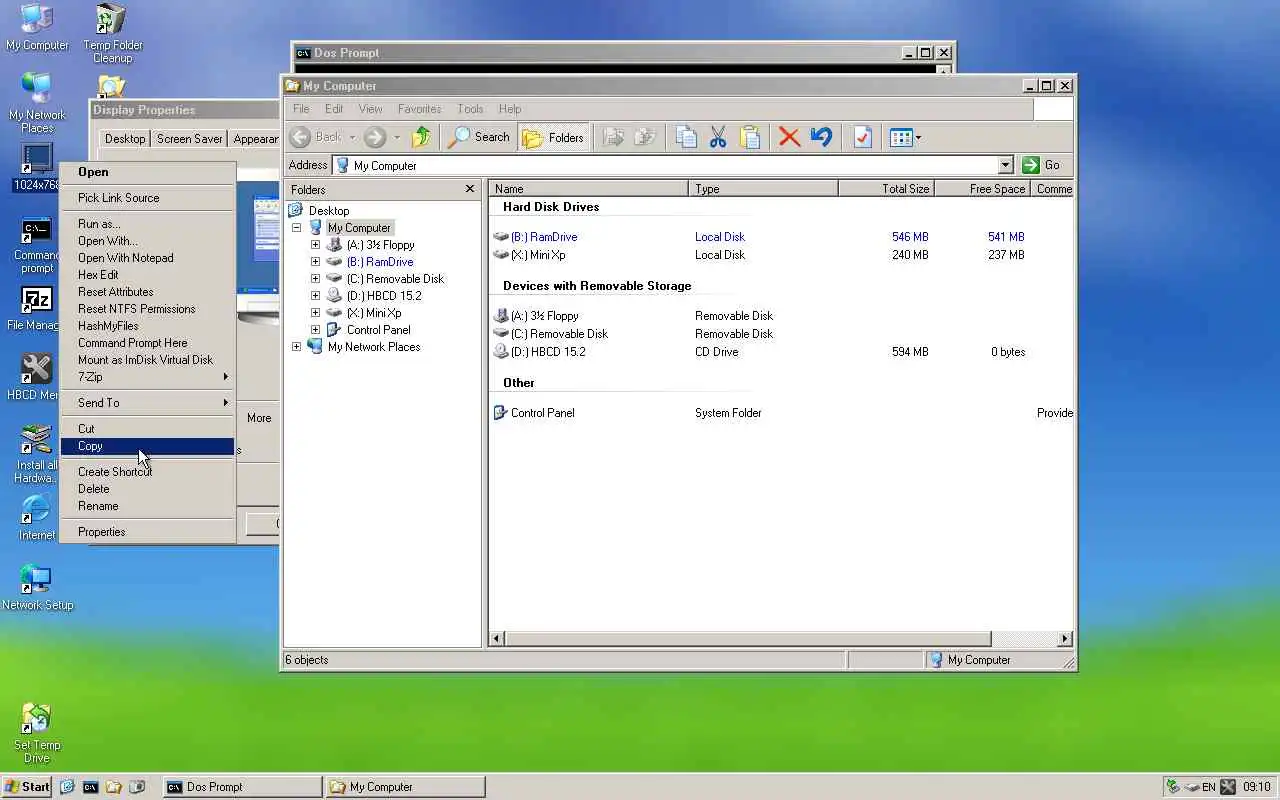Expand the (D:) HBCD 15.2 tree node

[315, 296]
